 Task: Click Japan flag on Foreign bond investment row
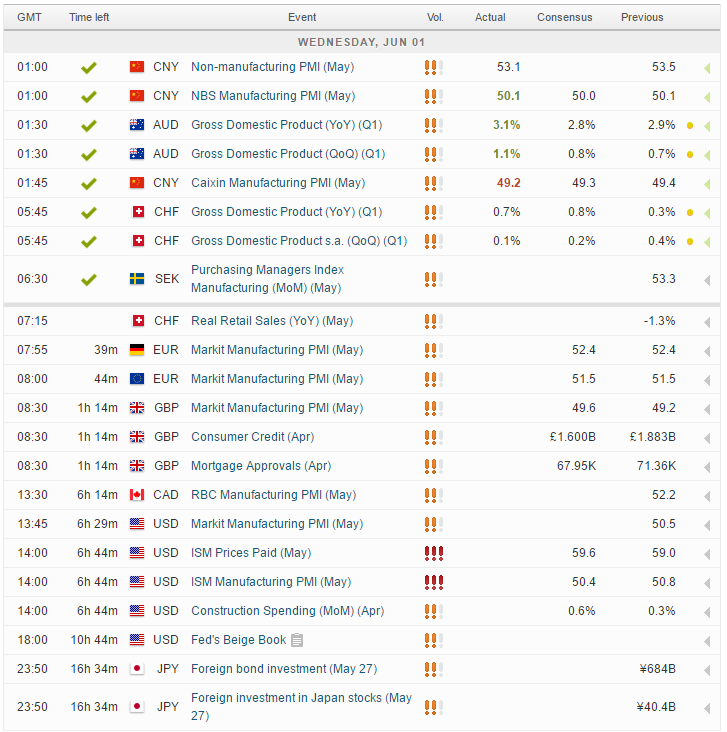[137, 669]
